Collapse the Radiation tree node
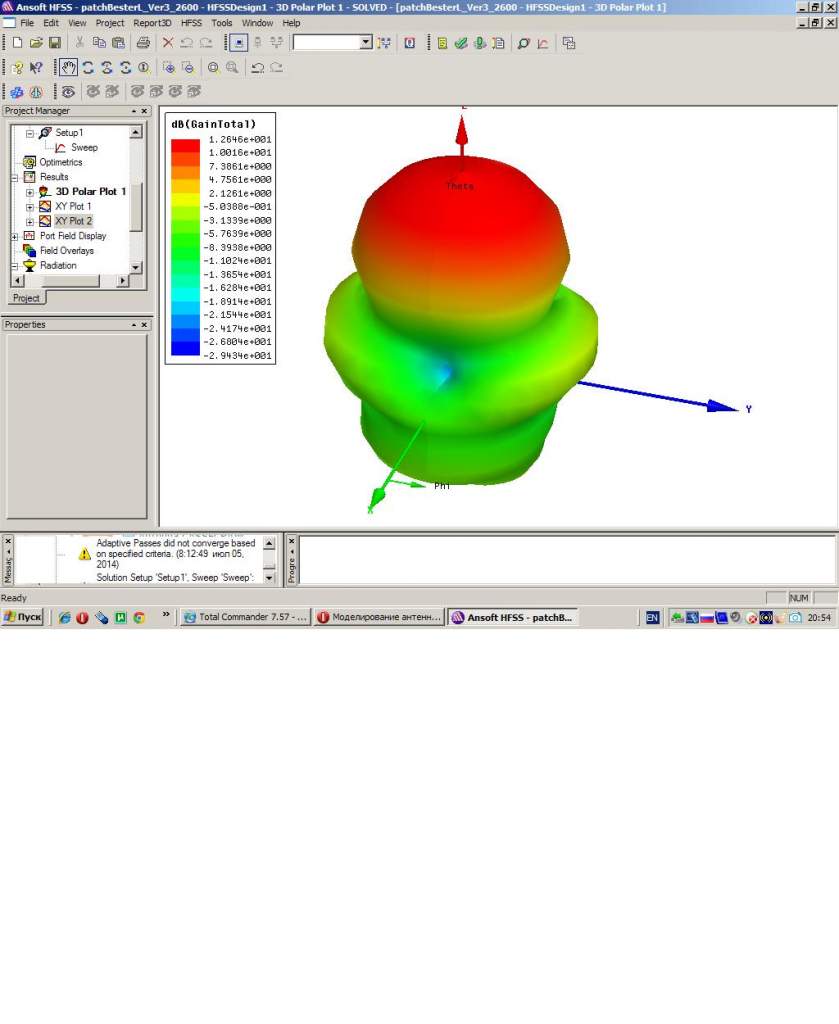 [x=14, y=266]
